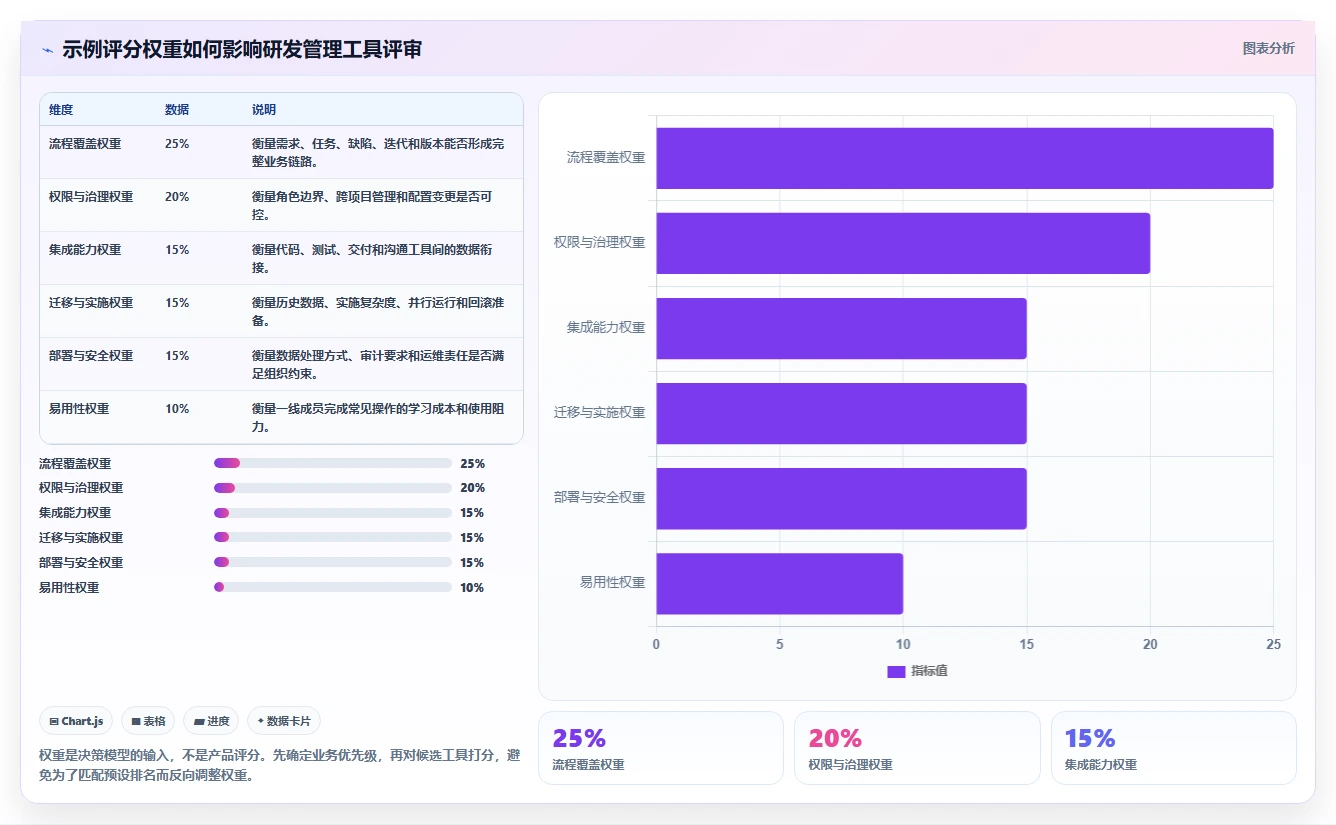1336x825 pixels.
Task: Click the 集成能力权重 progress bar
Action: pyautogui.click(x=333, y=513)
